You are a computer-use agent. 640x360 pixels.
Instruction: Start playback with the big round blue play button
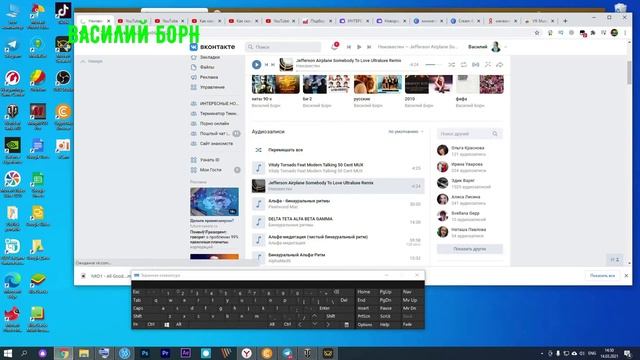tap(256, 64)
